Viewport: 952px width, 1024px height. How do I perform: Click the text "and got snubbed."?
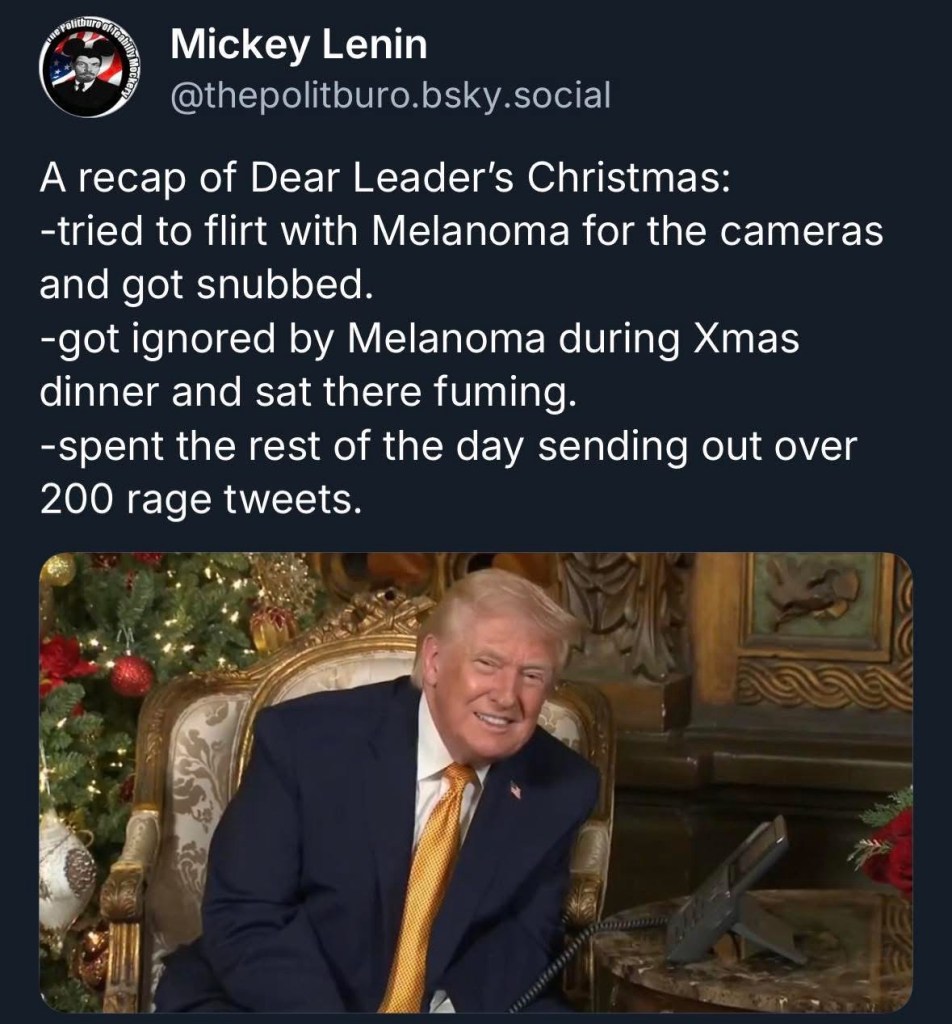[x=206, y=285]
